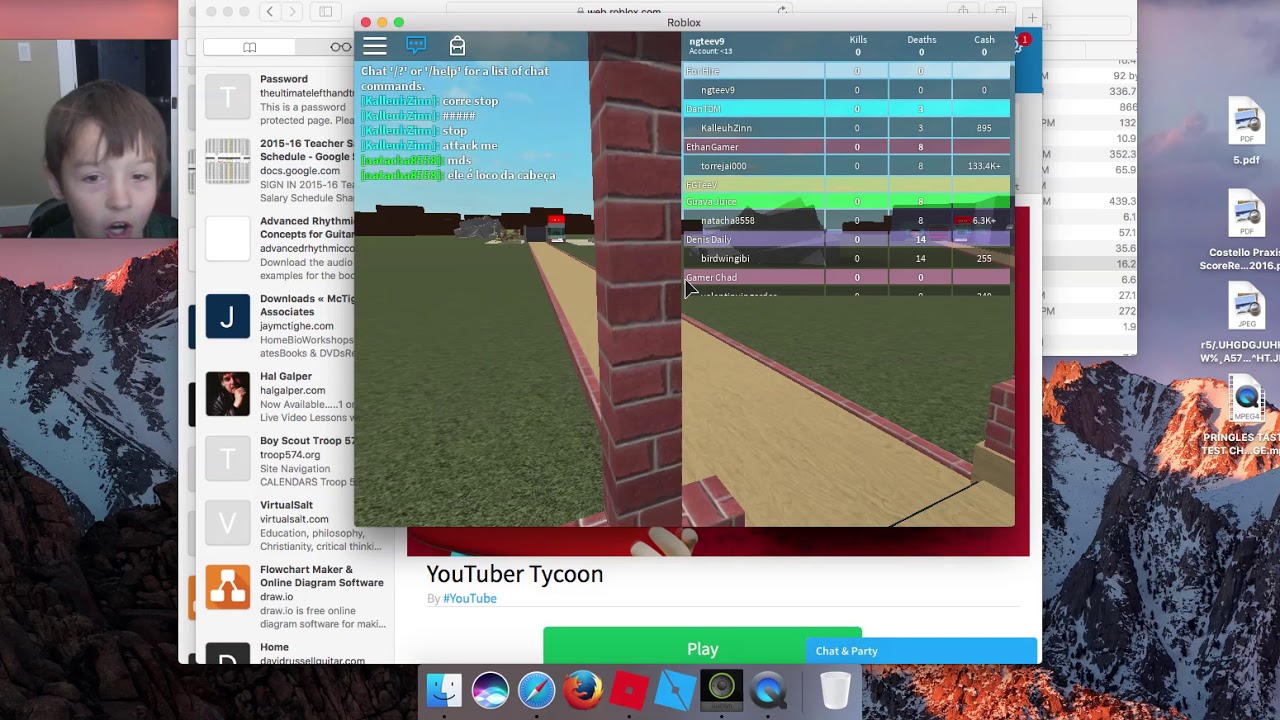Click Deaths column header in leaderboard
The image size is (1280, 720).
[921, 40]
